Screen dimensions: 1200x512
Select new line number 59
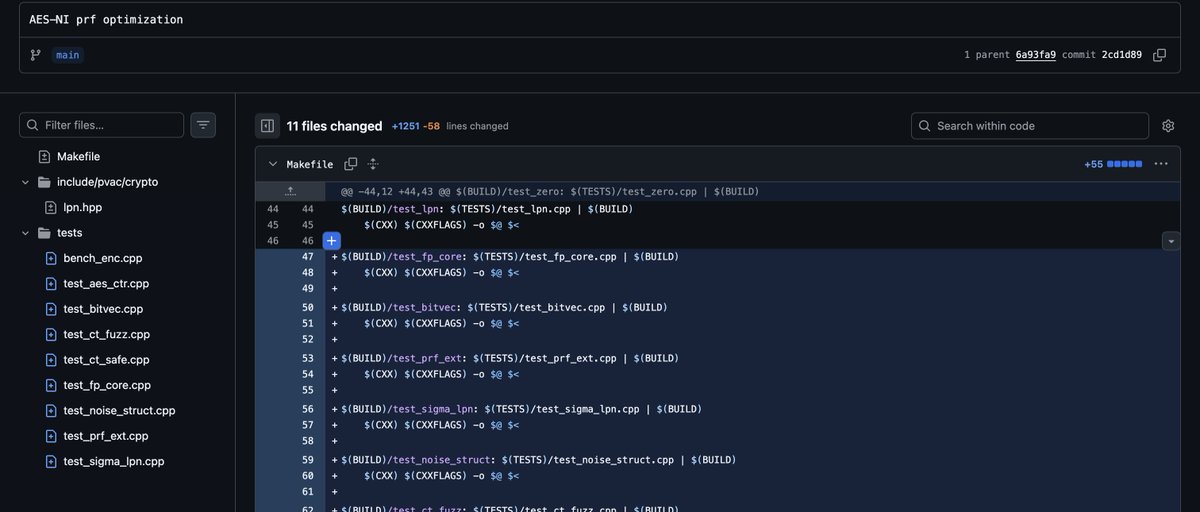[308, 460]
